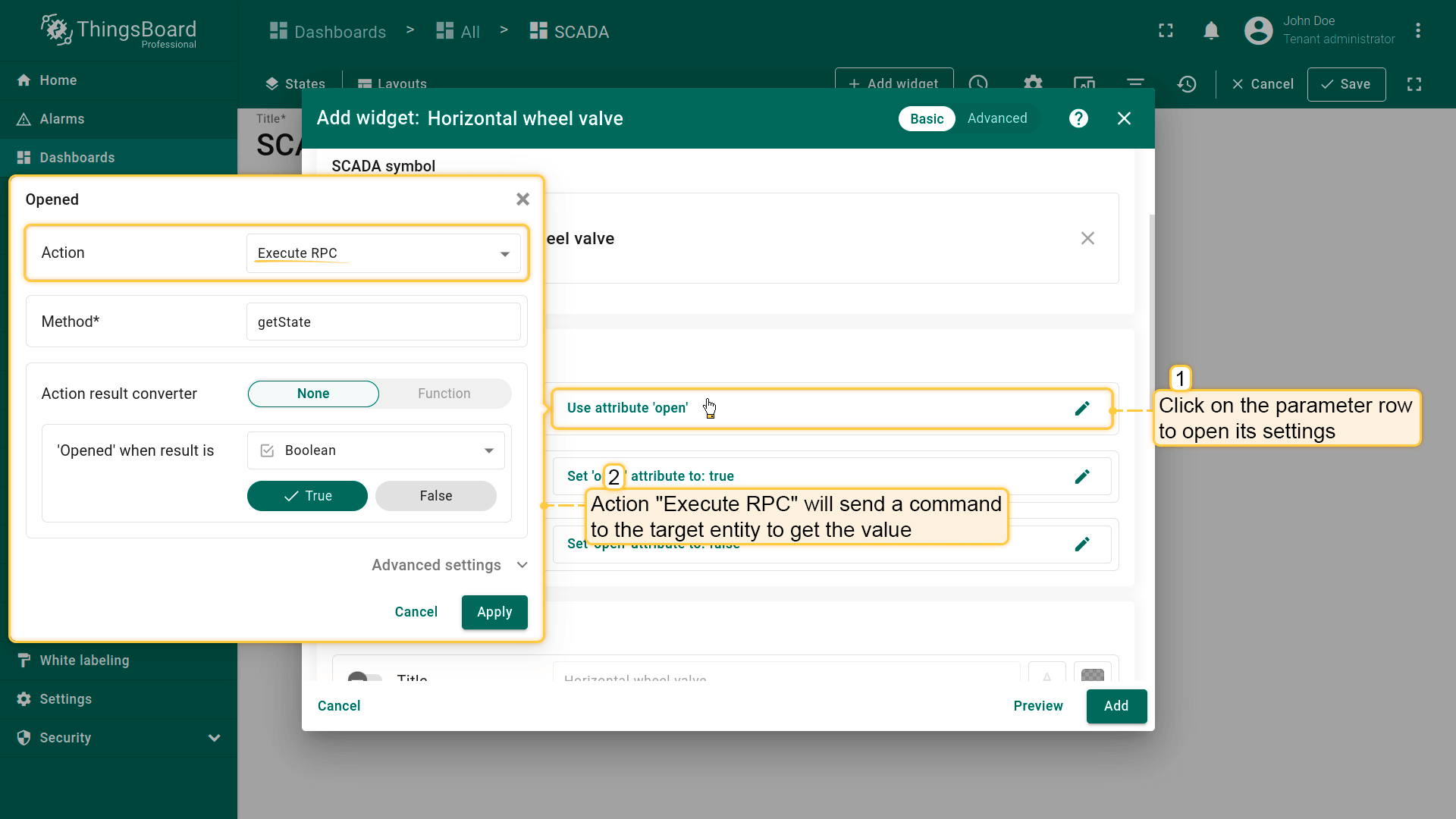The width and height of the screenshot is (1456, 819).
Task: Switch to the Advanced tab
Action: [996, 118]
